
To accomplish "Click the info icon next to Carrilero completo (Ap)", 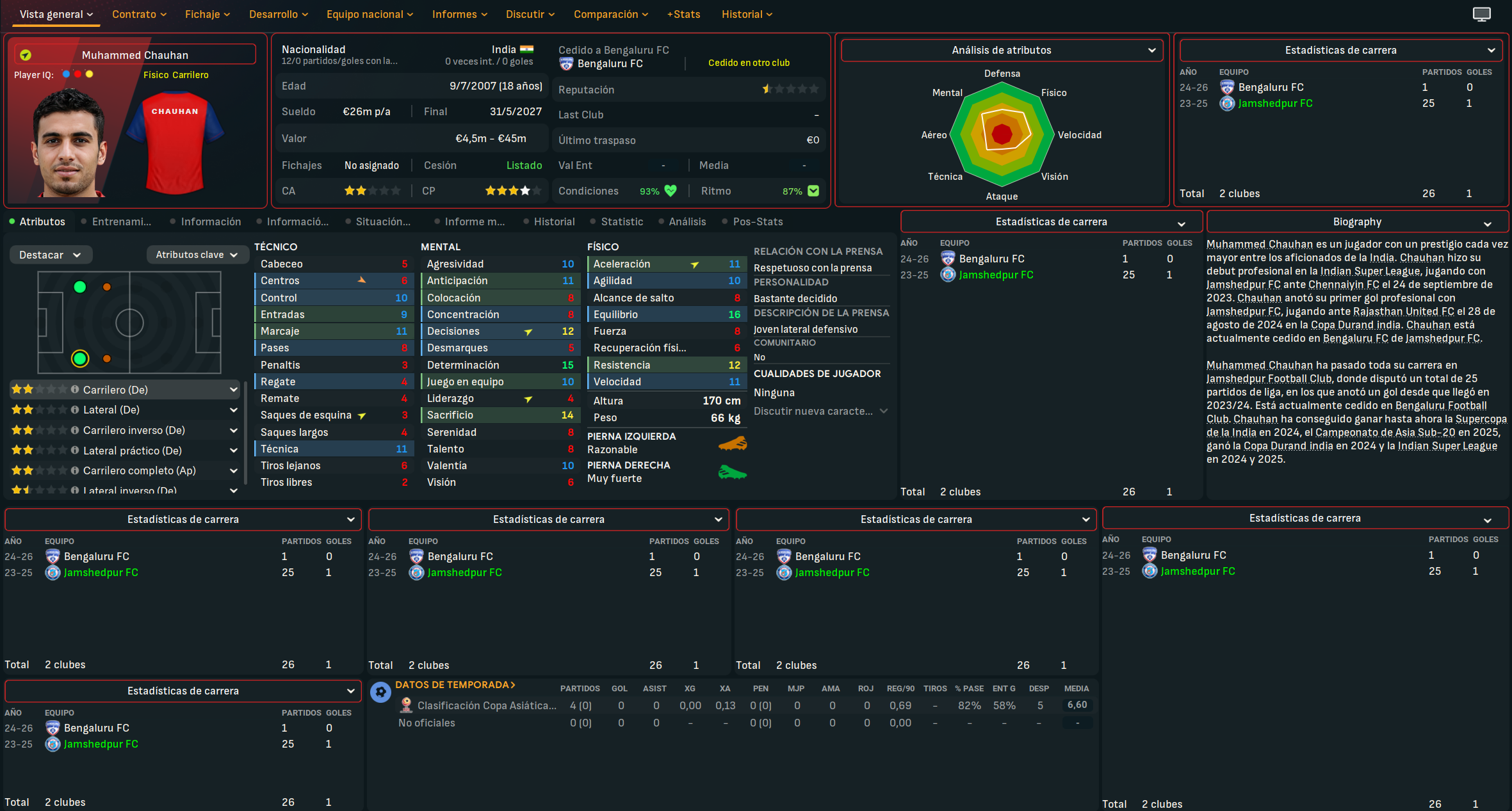I will (75, 470).
